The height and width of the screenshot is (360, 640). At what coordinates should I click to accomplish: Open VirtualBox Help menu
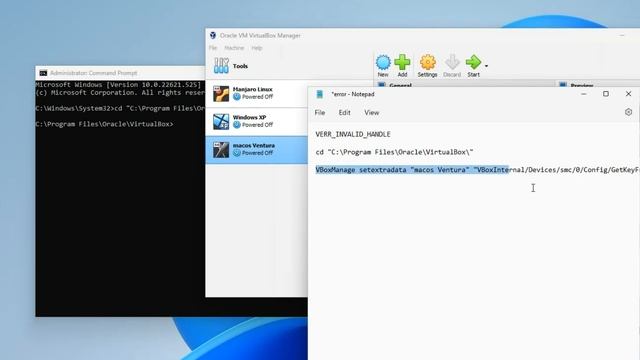tap(257, 48)
